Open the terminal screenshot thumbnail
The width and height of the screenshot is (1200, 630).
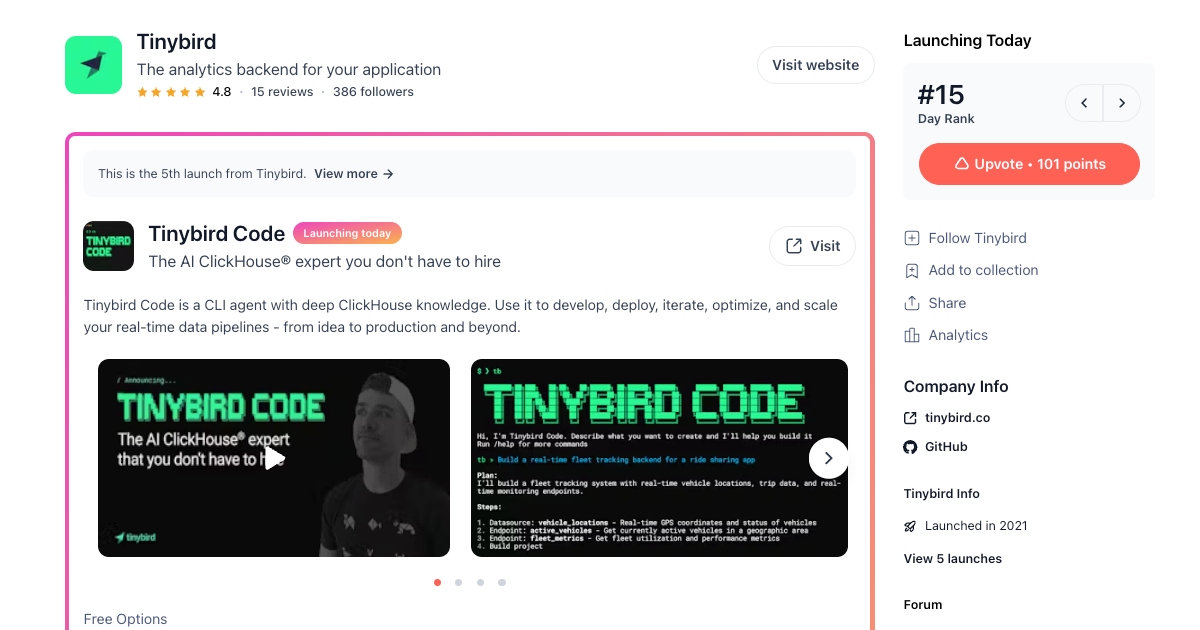tap(659, 458)
